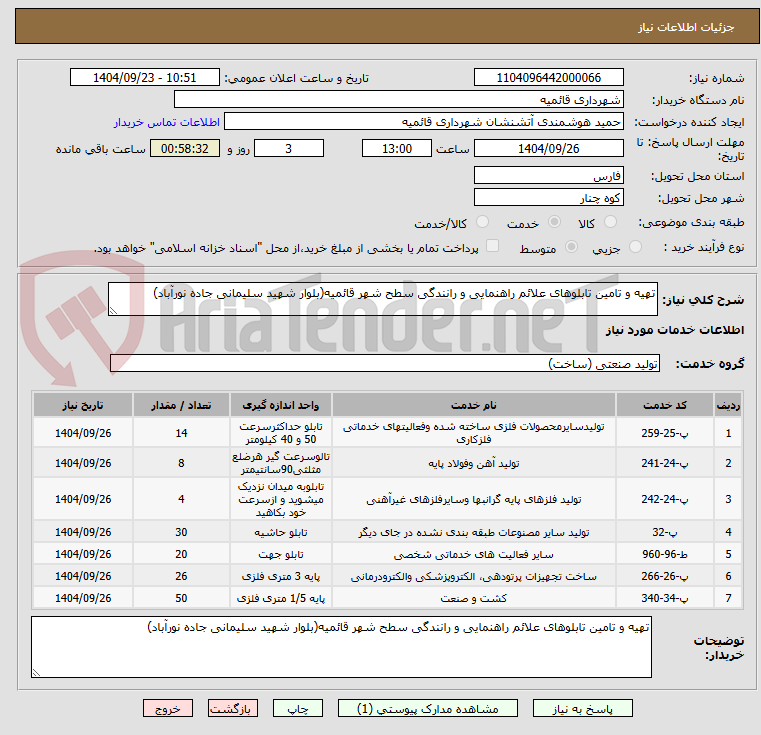Select the خدمت radio button

tap(554, 222)
